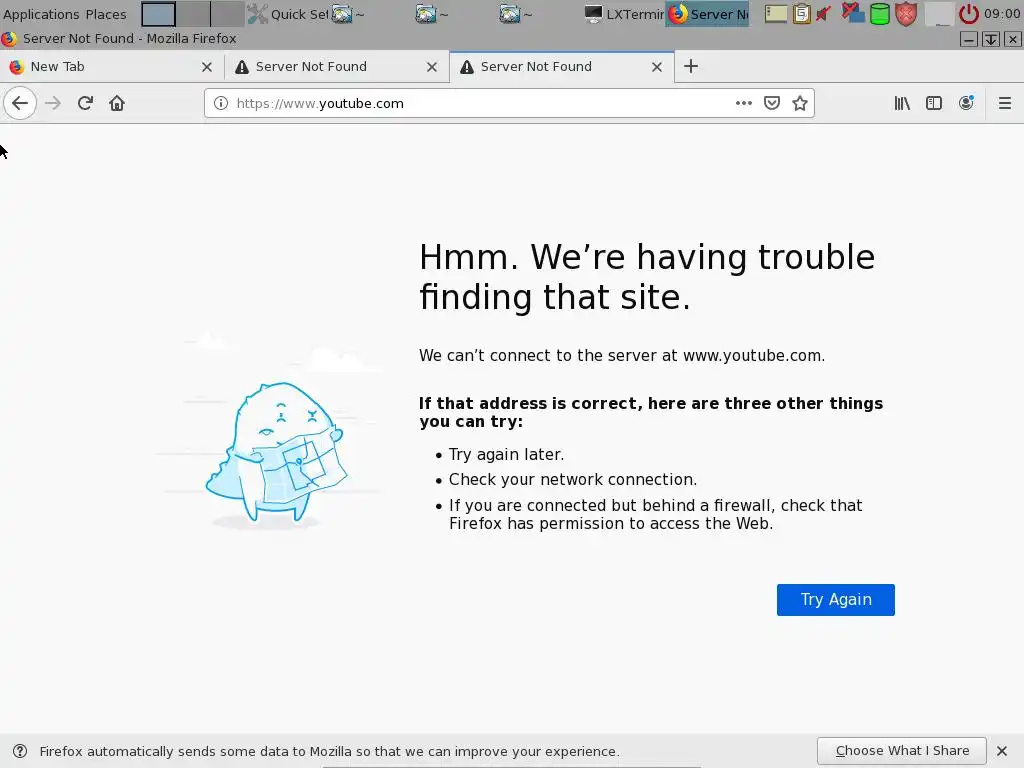Click the confused dinosaur illustration
Image resolution: width=1024 pixels, height=768 pixels.
pos(276,453)
